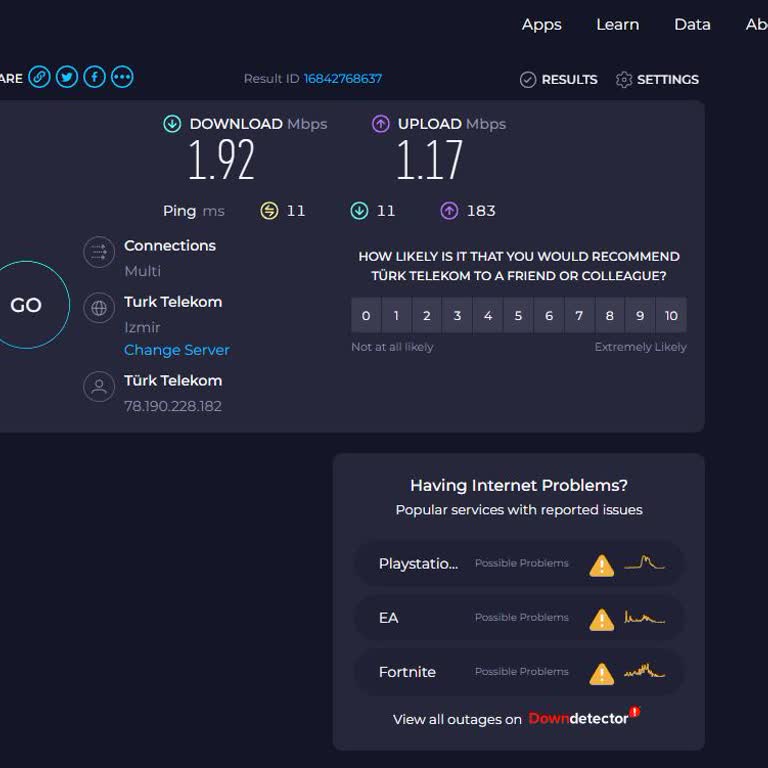Open the Learn menu
The image size is (768, 768).
coord(618,24)
